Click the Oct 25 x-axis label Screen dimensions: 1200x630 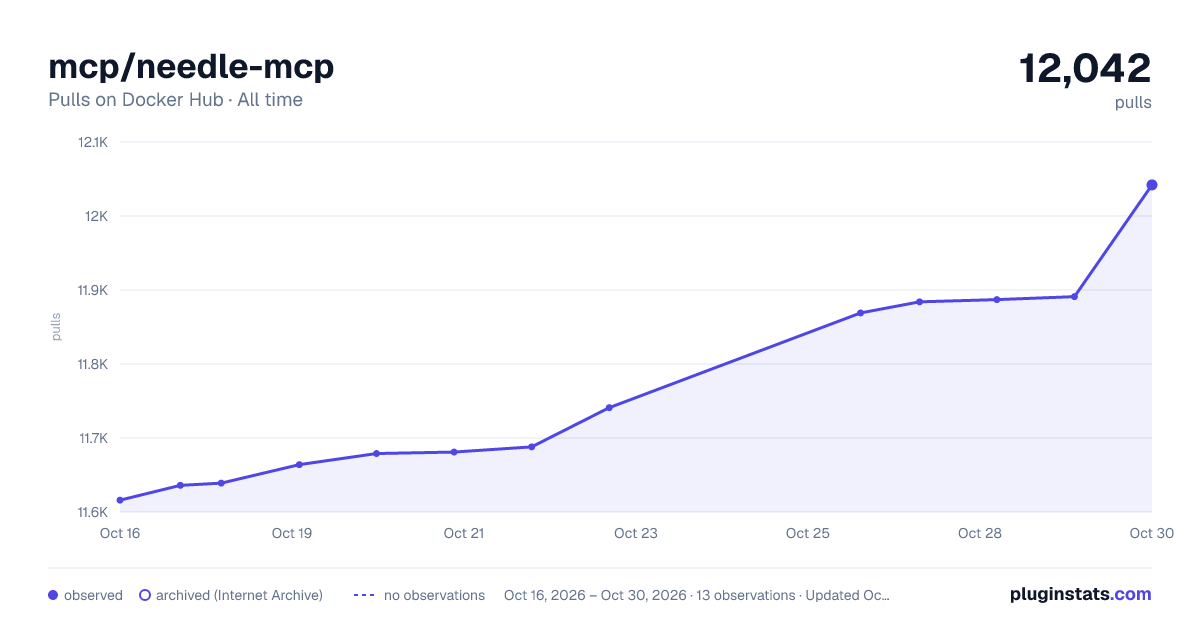click(x=808, y=533)
